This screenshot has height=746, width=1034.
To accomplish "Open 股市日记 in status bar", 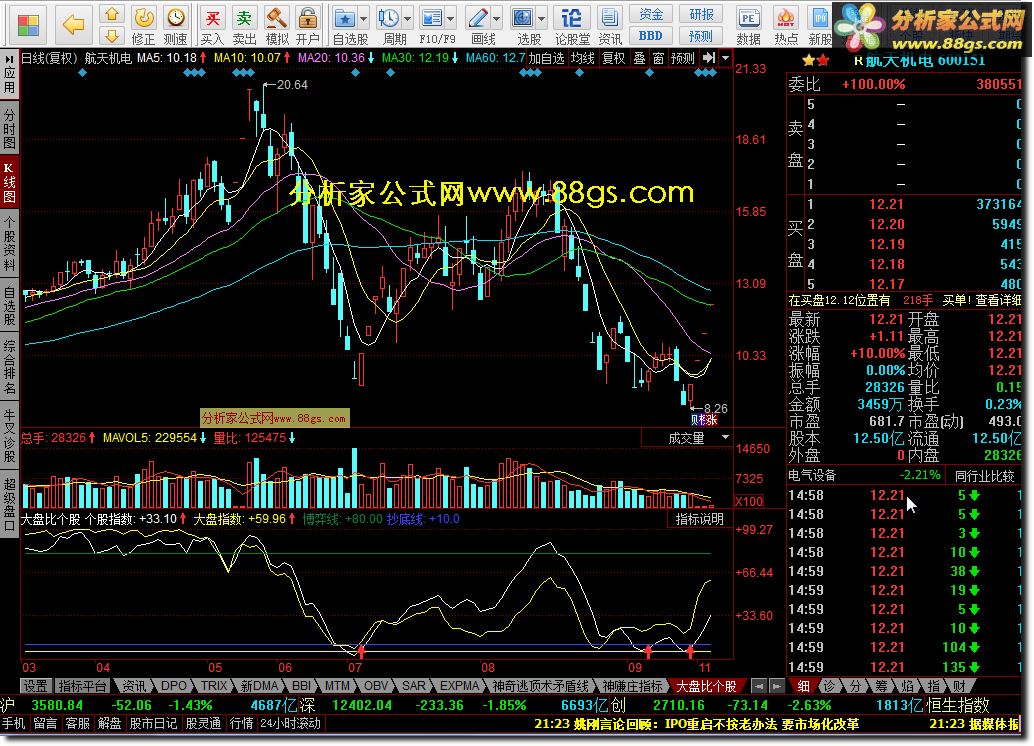I will [x=153, y=724].
